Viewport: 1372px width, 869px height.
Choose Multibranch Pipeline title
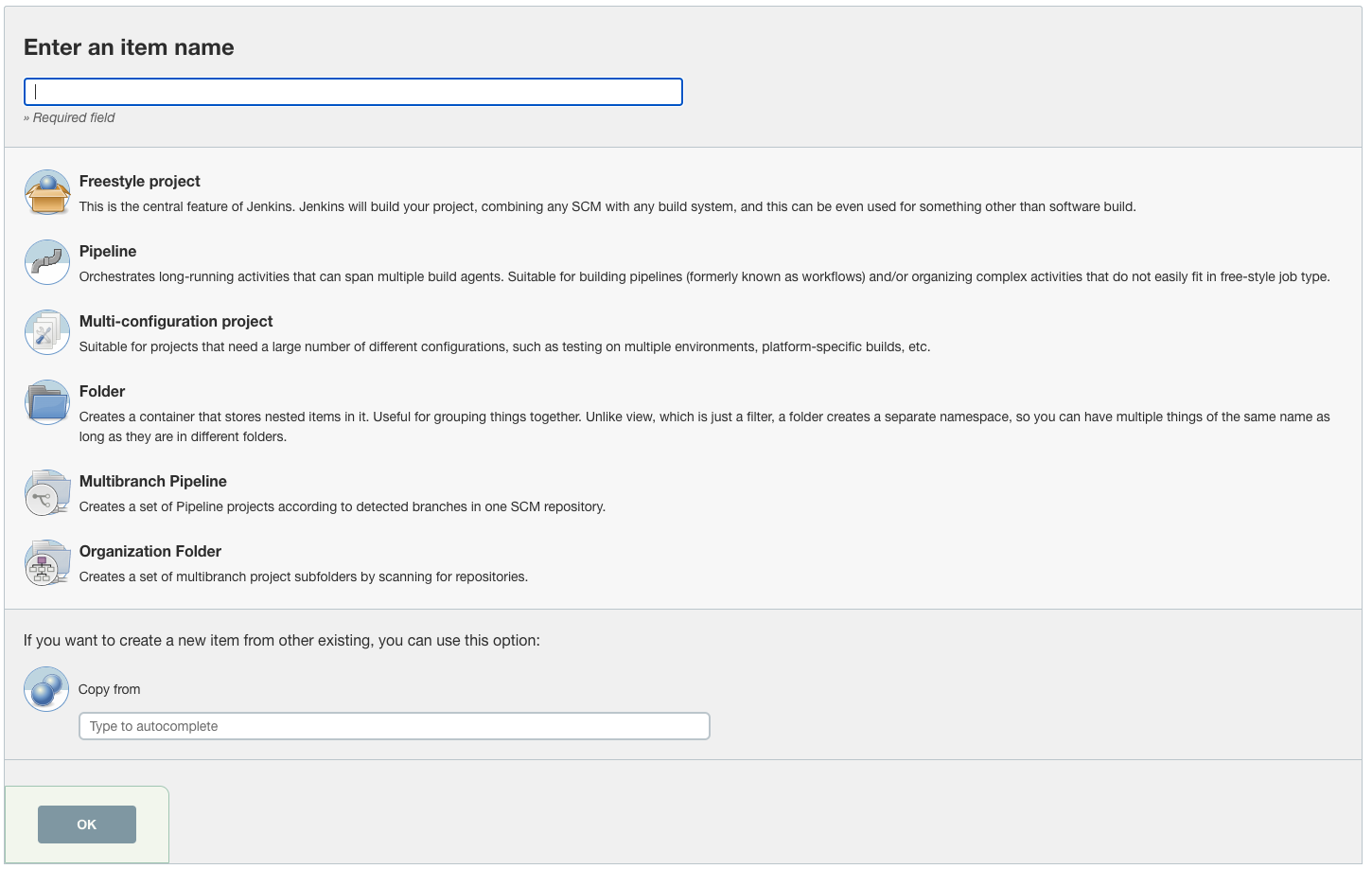[x=153, y=481]
